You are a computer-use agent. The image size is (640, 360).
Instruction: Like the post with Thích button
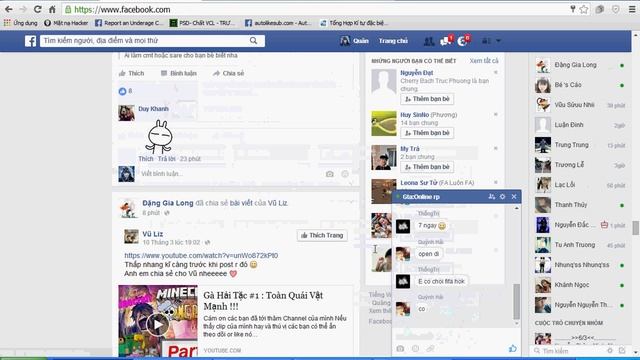point(131,73)
